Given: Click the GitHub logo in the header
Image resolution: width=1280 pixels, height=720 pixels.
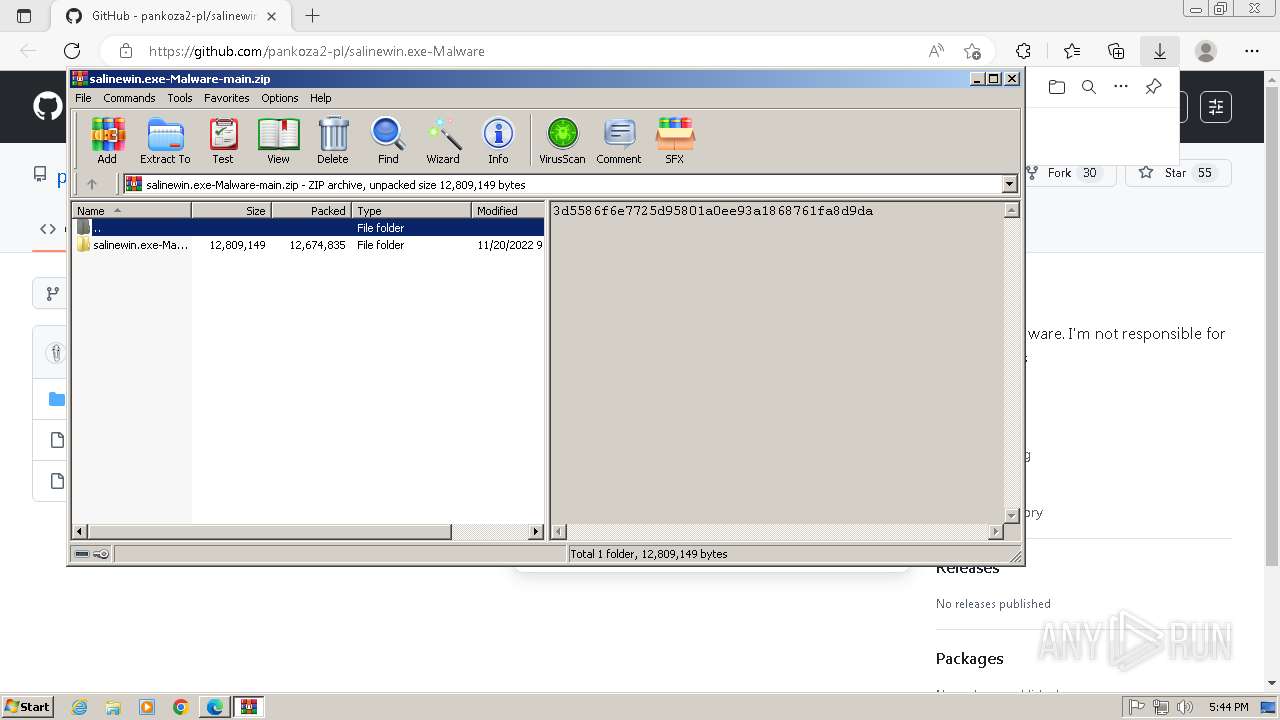Looking at the screenshot, I should [47, 106].
